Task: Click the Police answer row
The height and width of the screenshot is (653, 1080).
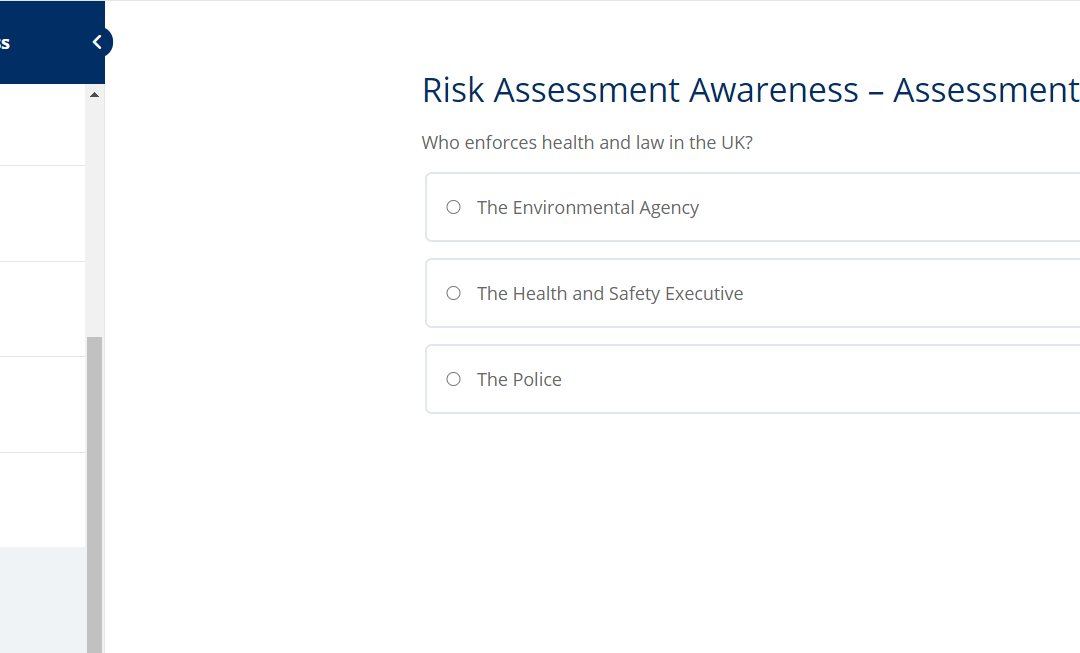Action: click(700, 379)
